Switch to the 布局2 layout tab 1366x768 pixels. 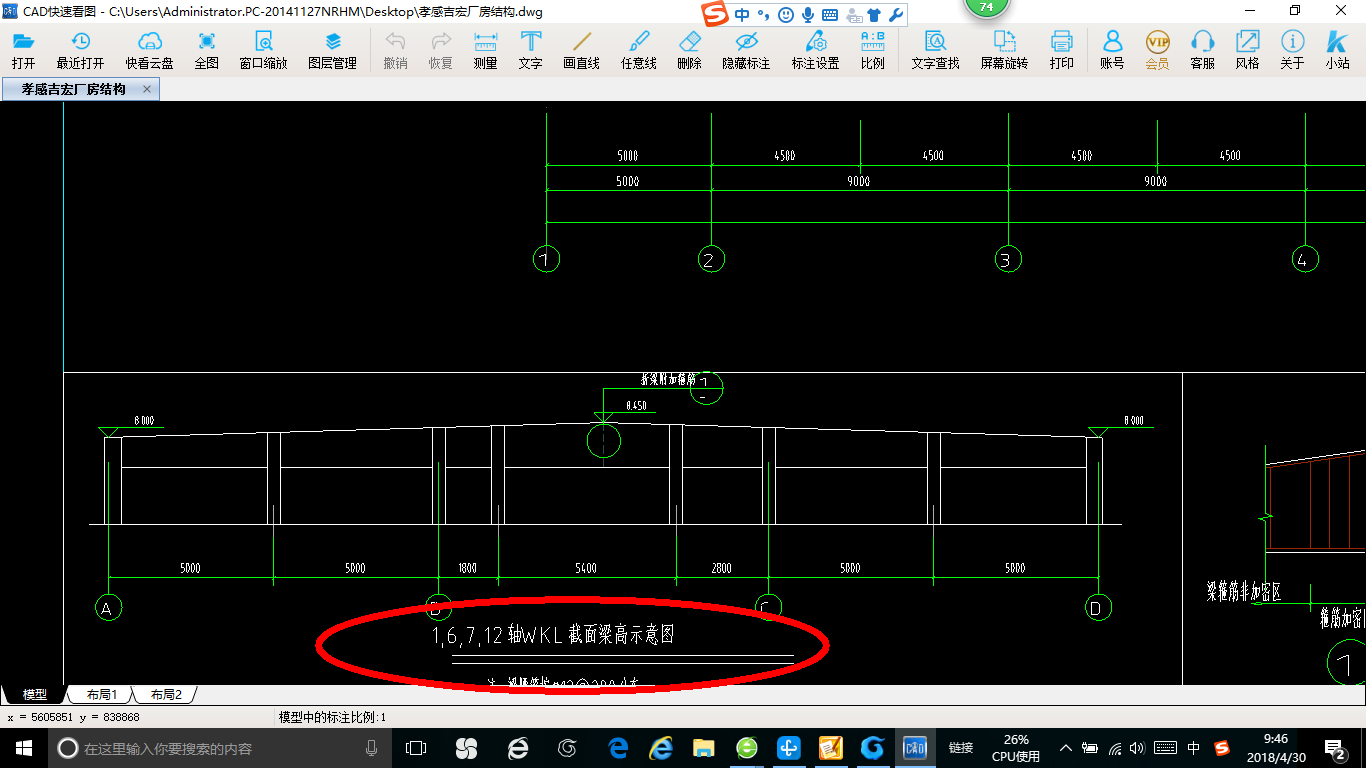point(166,694)
